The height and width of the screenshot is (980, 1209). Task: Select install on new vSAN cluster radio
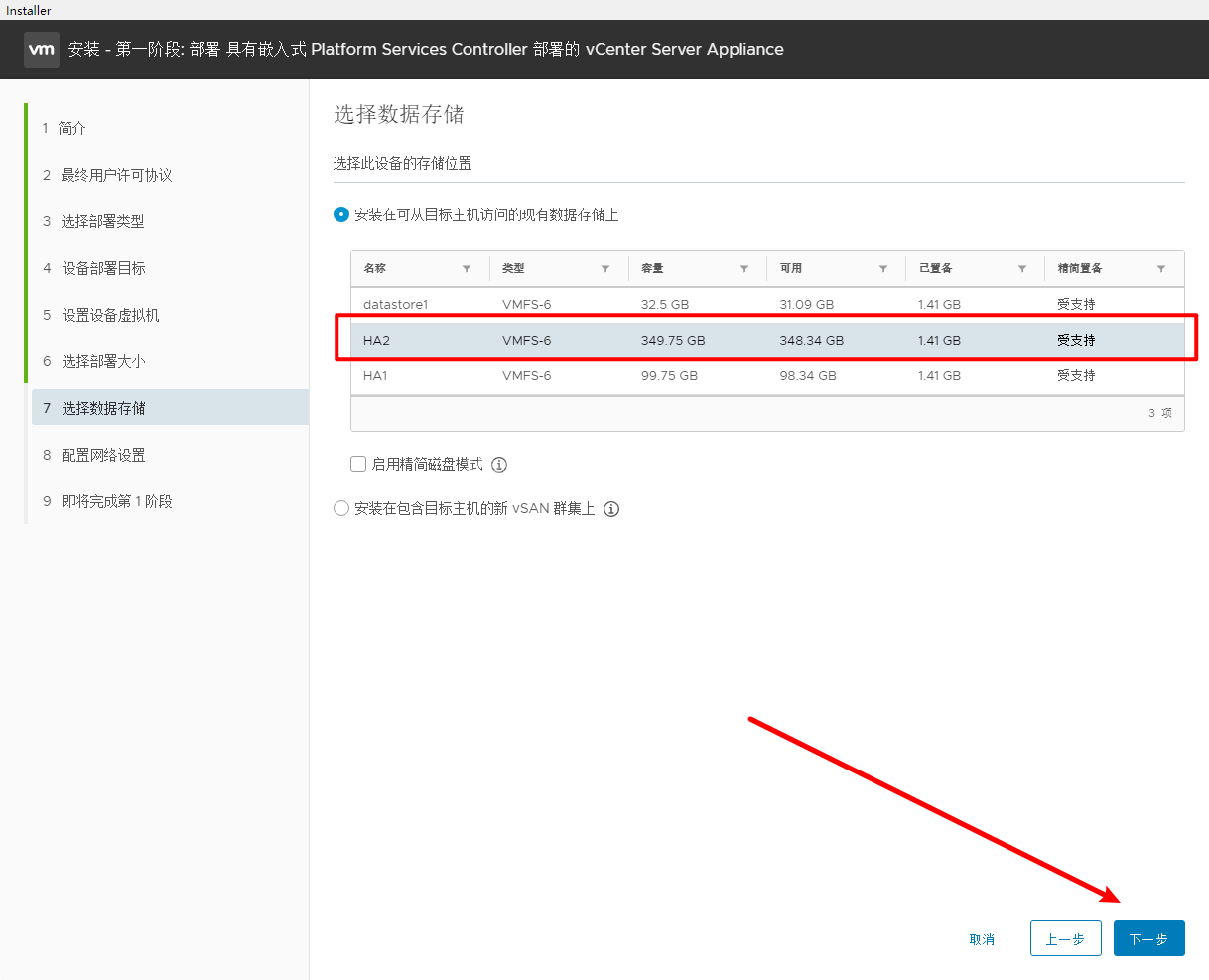pos(341,509)
